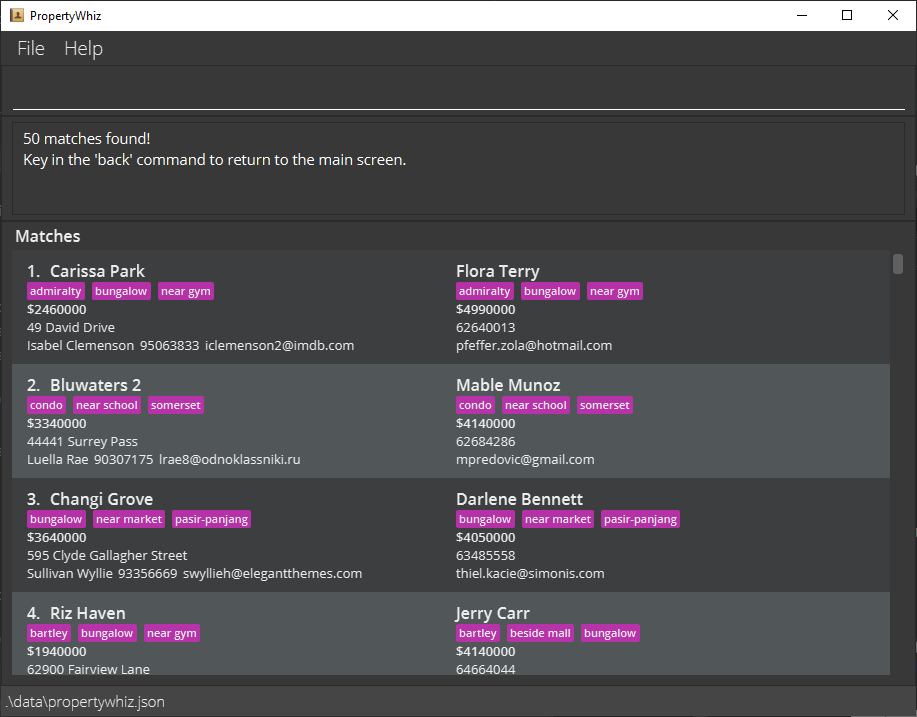
Task: Maximize the PropertyWhiz window
Action: point(847,15)
